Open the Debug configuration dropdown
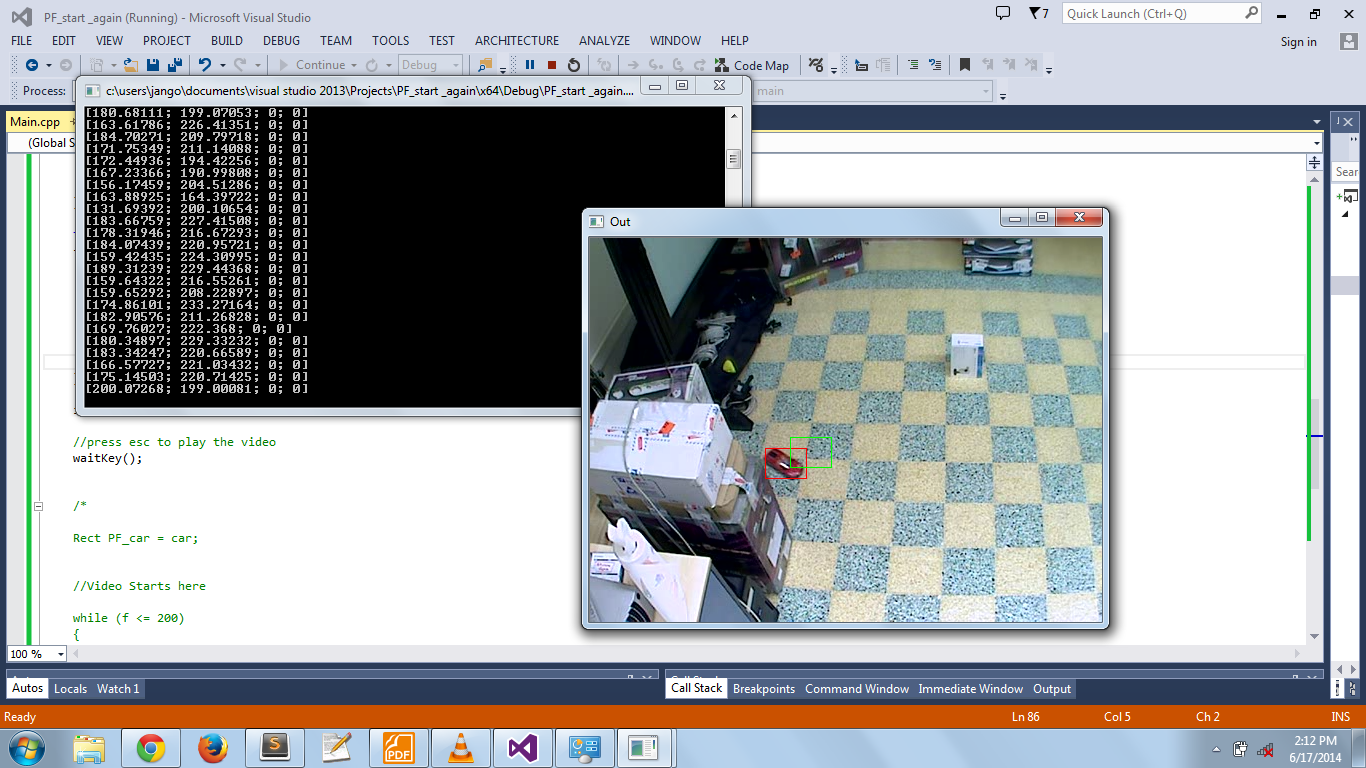Image resolution: width=1366 pixels, height=768 pixels. 430,65
